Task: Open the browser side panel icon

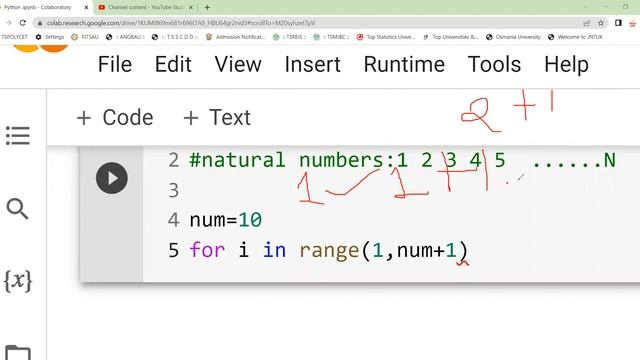Action: 618,23
